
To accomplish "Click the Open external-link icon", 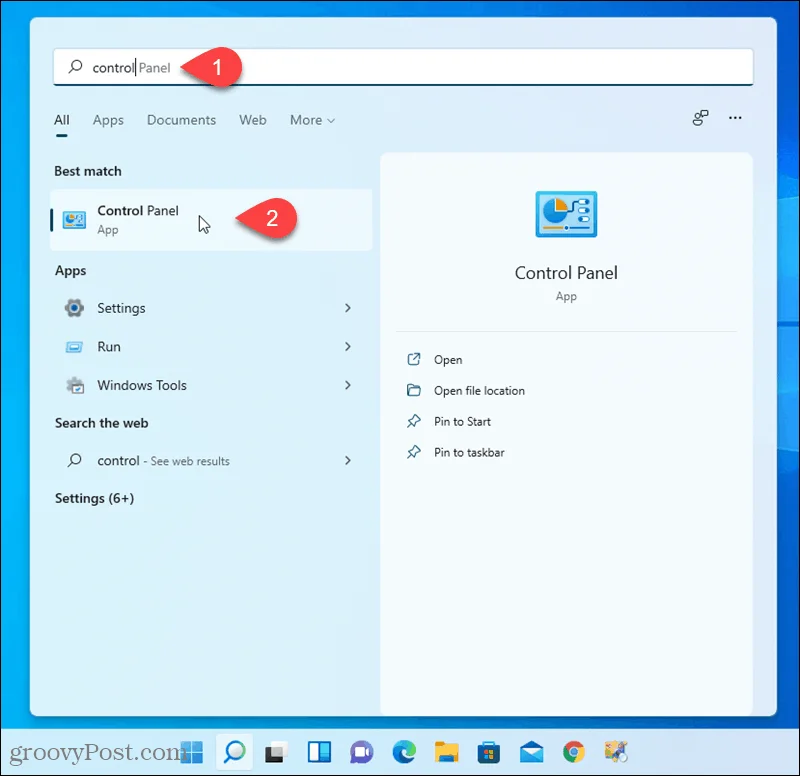I will pyautogui.click(x=414, y=359).
